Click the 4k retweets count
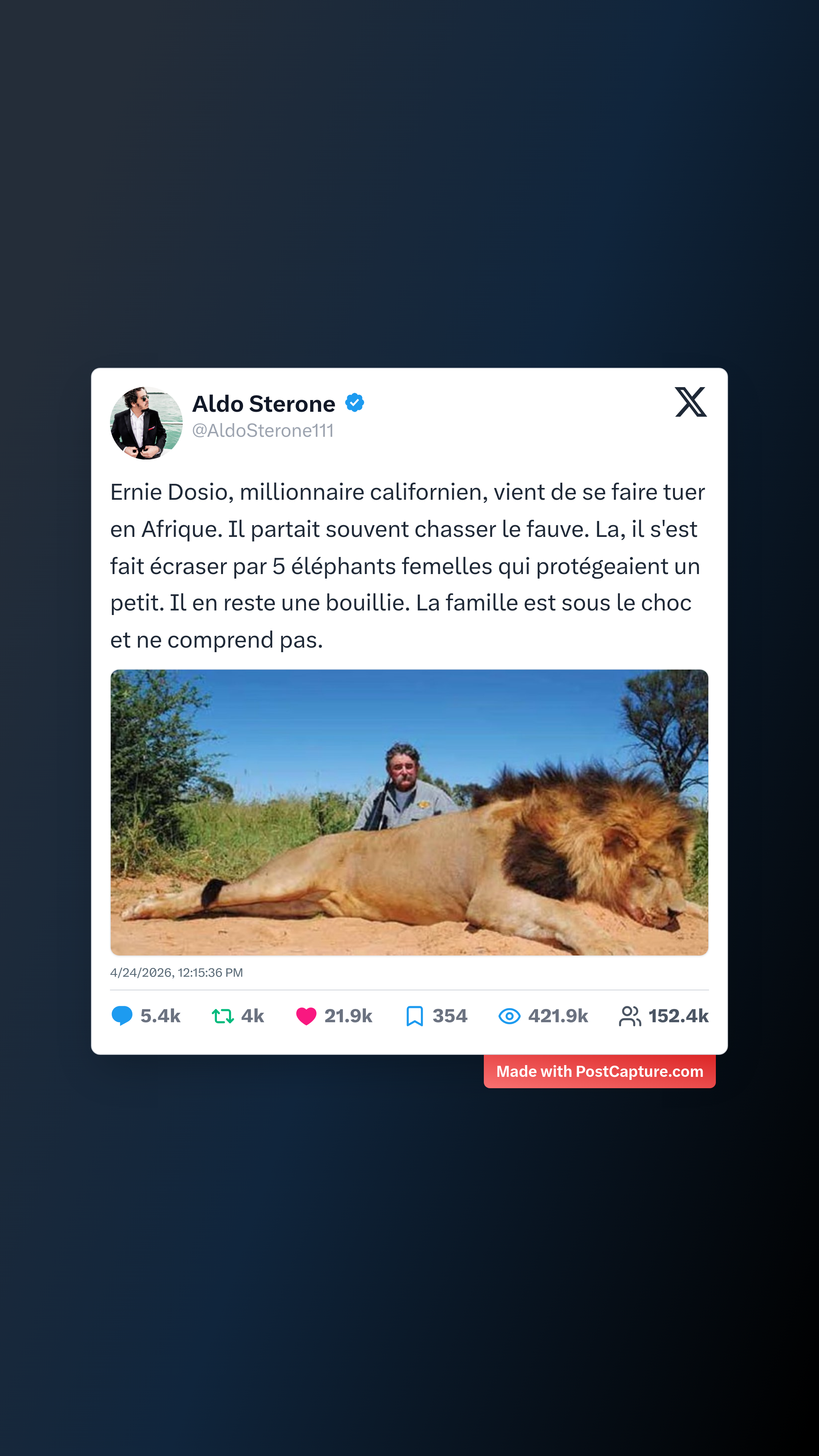Screen dimensions: 819x1456 (x=253, y=1016)
